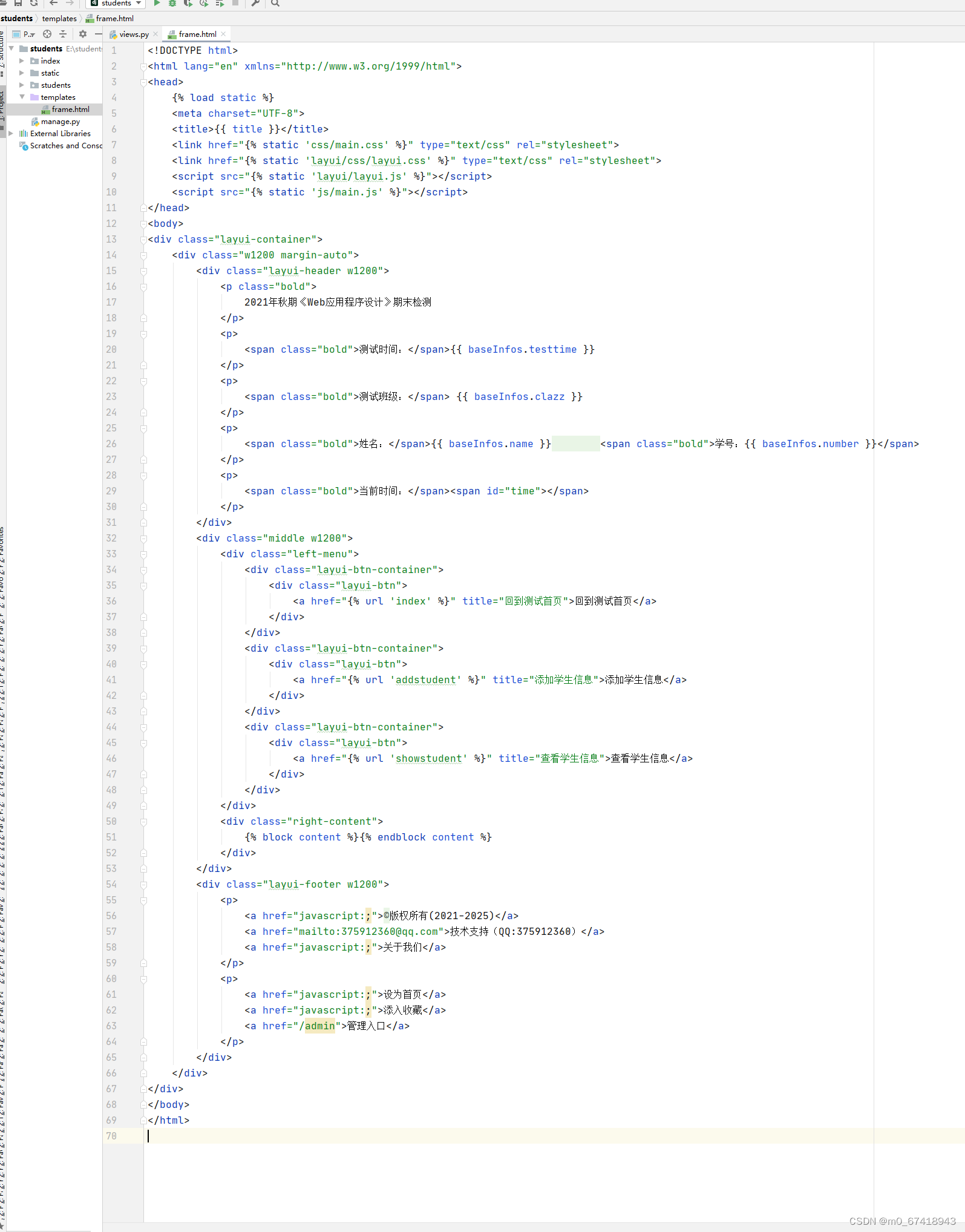The height and width of the screenshot is (1232, 965).
Task: Click the 'baseInfos.number' variable text
Action: pyautogui.click(x=810, y=444)
